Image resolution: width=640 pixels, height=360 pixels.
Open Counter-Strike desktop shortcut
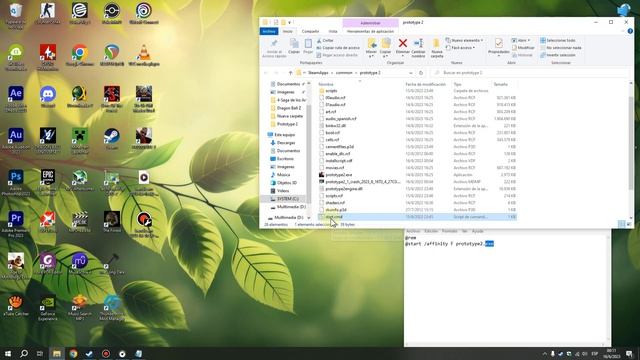coord(48,14)
